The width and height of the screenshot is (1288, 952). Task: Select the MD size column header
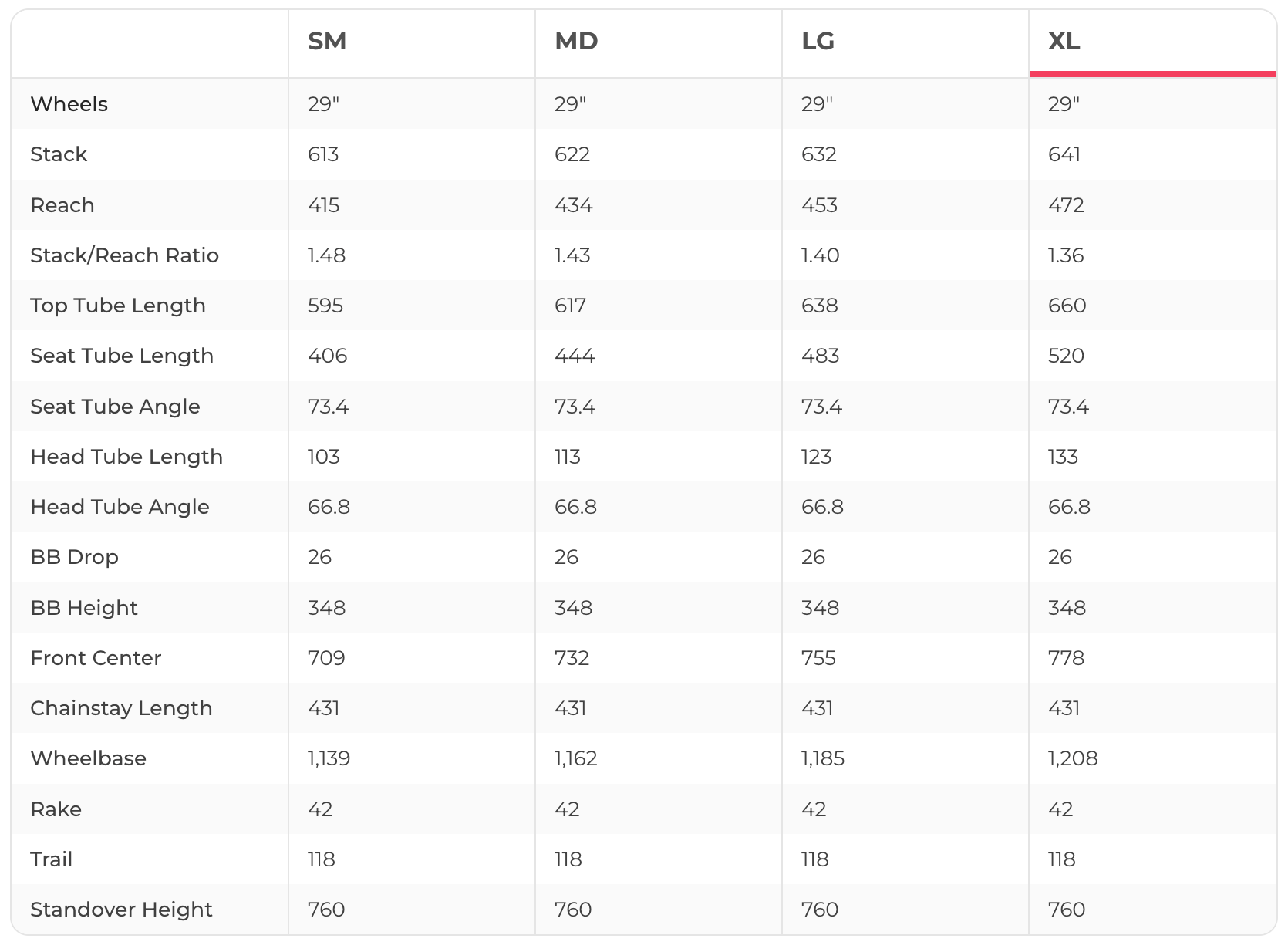576,41
